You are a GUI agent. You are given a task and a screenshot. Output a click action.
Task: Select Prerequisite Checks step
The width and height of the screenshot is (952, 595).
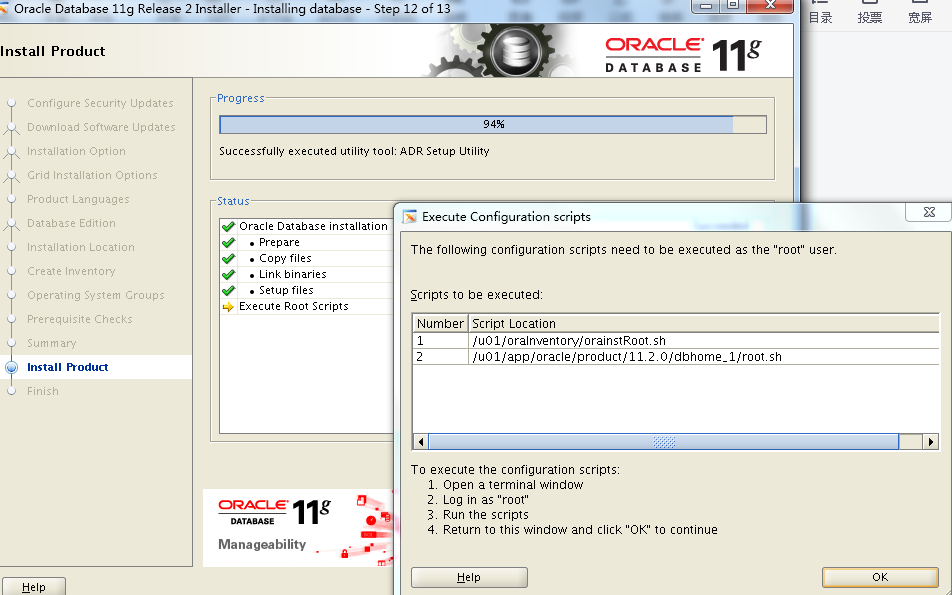tap(80, 319)
